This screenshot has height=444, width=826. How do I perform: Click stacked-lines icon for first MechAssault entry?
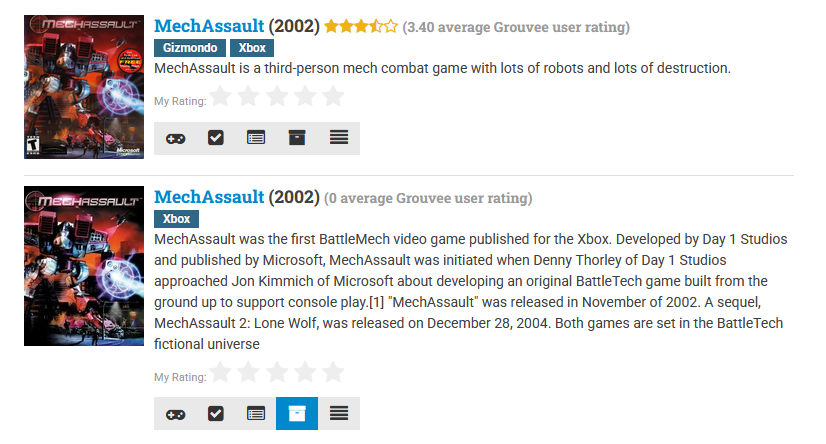[339, 138]
